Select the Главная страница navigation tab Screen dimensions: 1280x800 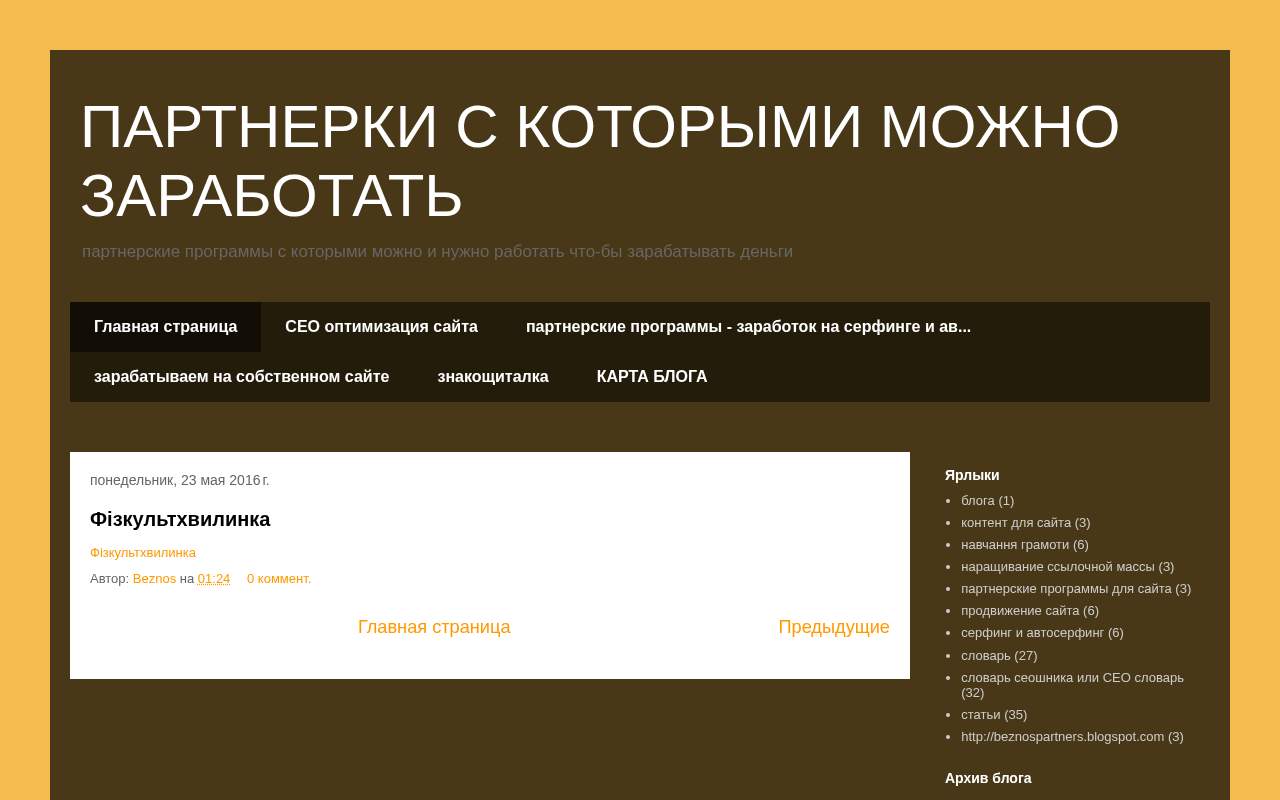tap(166, 327)
